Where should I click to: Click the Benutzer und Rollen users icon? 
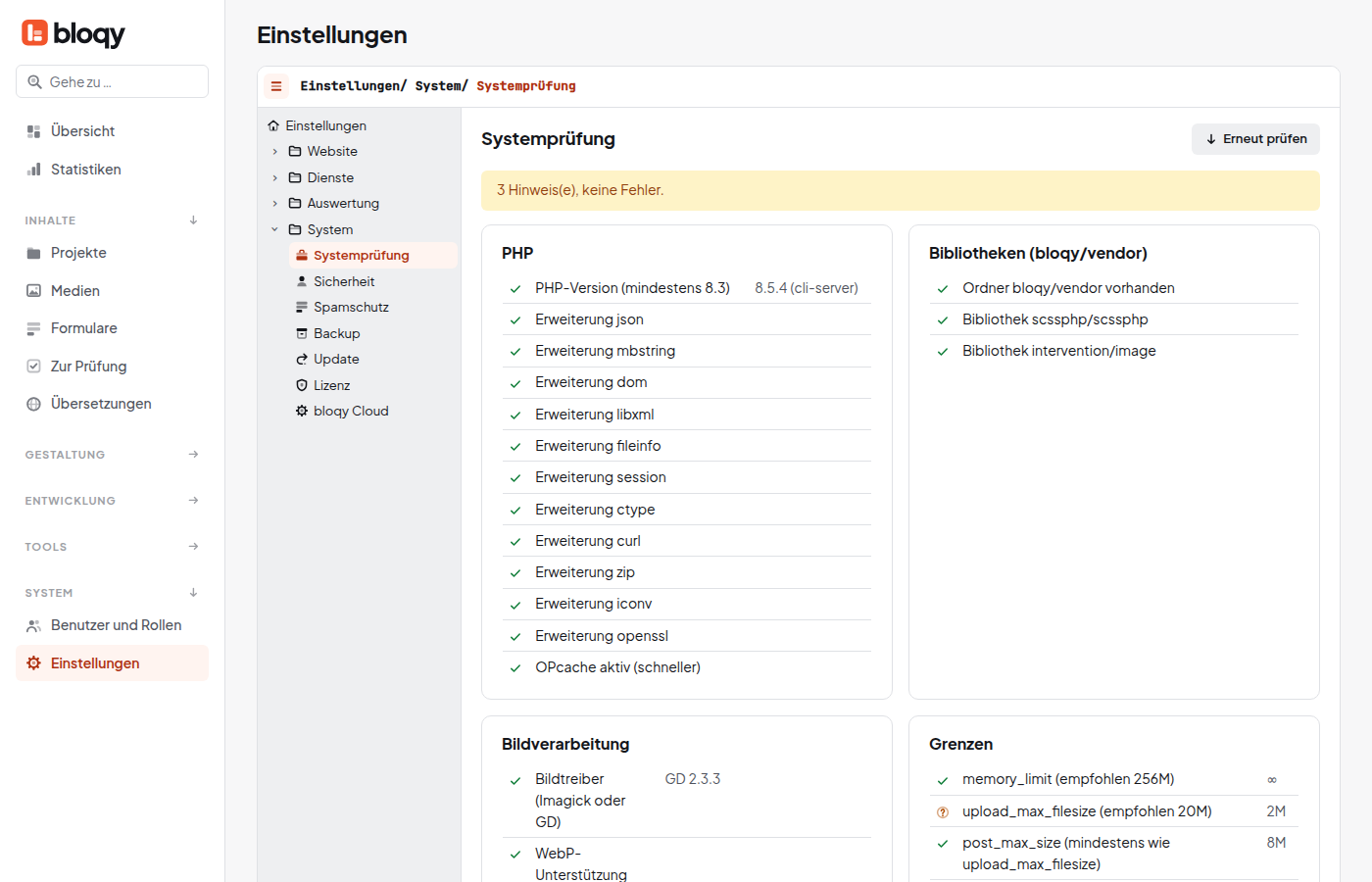point(33,625)
